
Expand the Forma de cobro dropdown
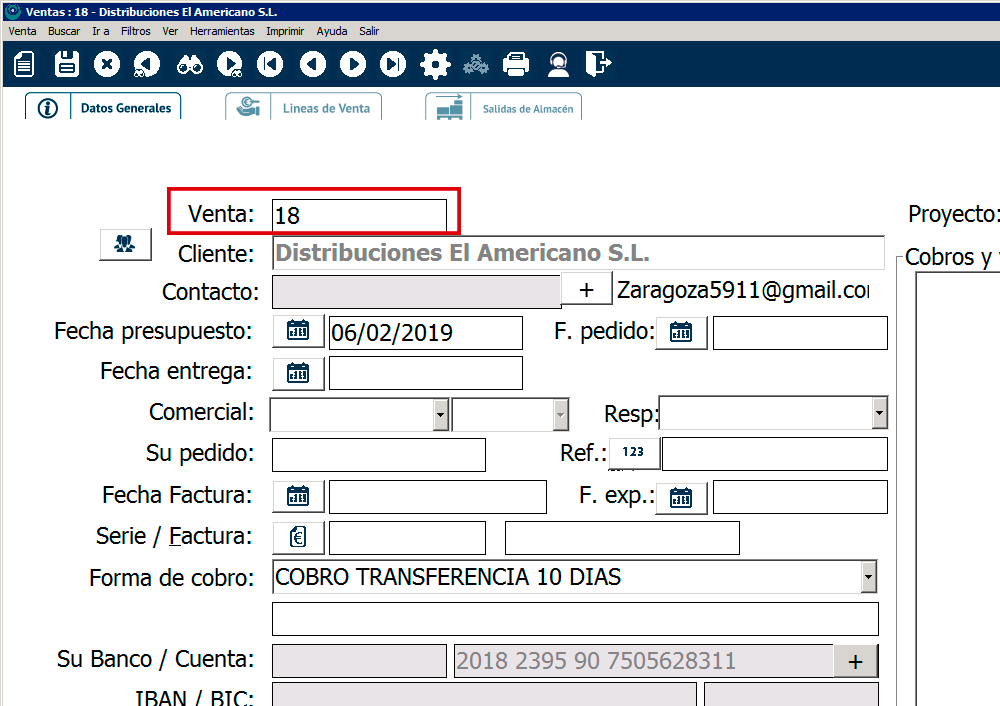(x=868, y=577)
